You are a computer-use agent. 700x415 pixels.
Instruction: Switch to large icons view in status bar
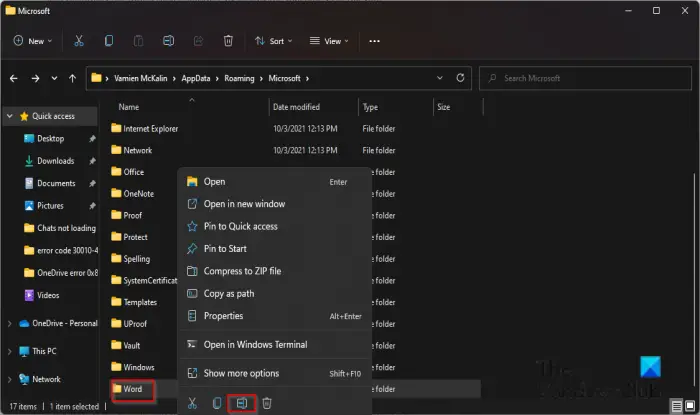(x=690, y=406)
